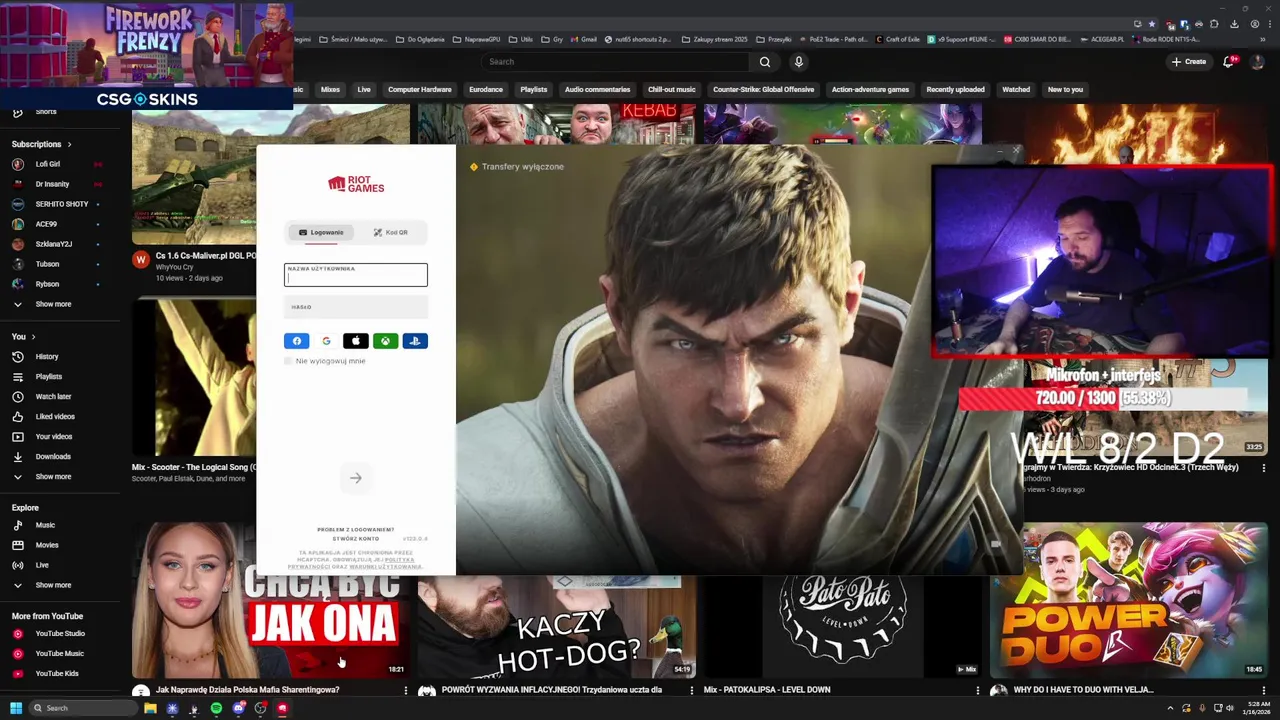This screenshot has width=1280, height=720.
Task: Select the Recently uploaded chip
Action: (x=955, y=90)
